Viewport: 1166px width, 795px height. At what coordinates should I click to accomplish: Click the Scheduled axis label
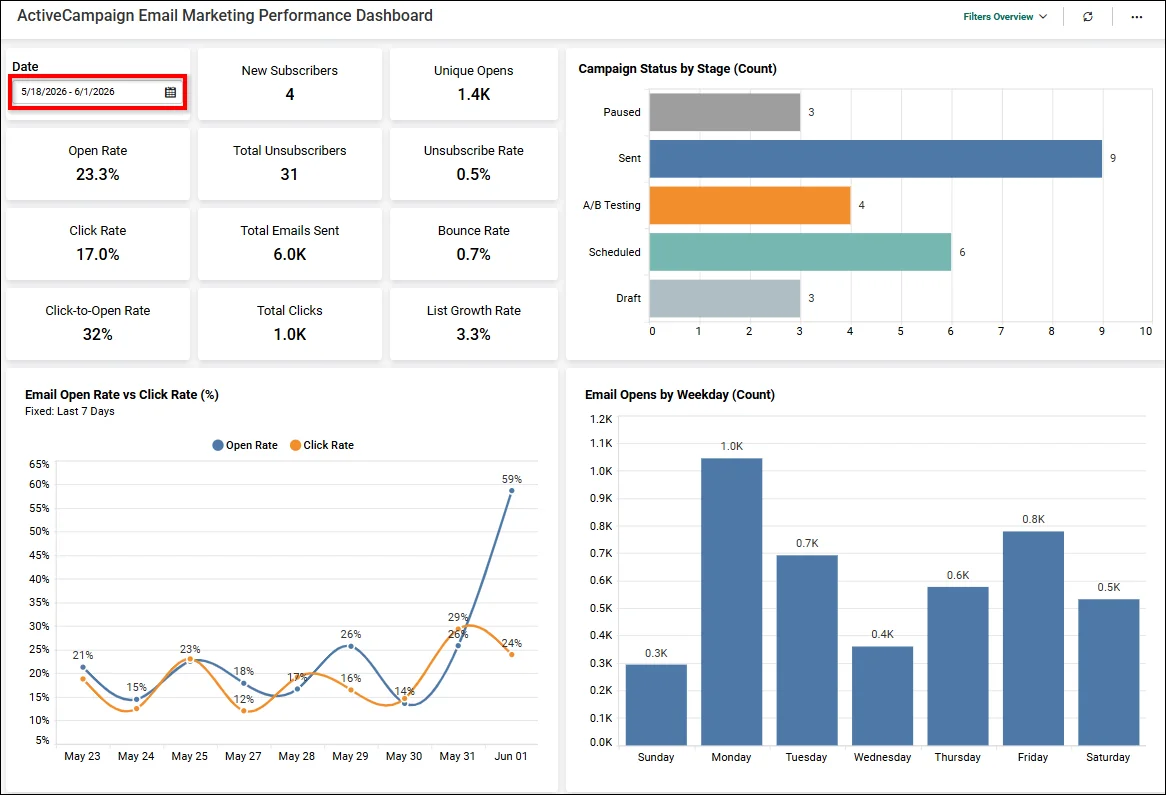[x=614, y=252]
